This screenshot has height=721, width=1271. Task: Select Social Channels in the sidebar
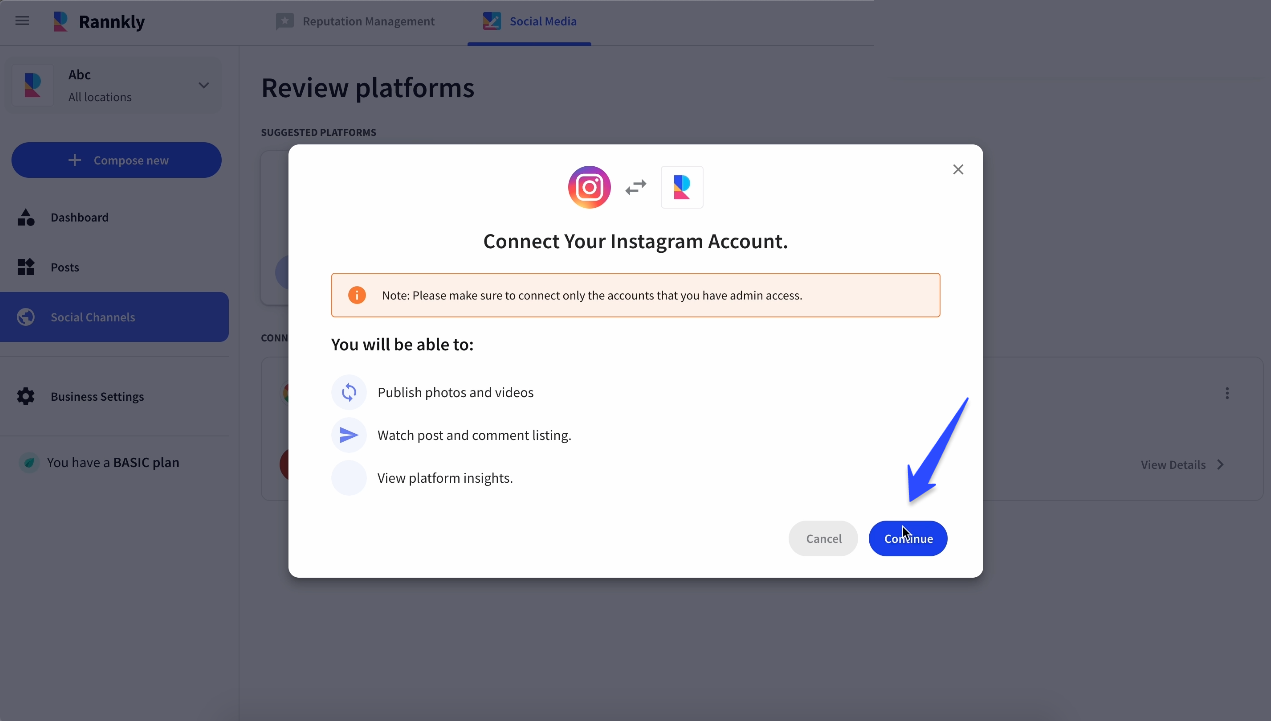tap(114, 317)
